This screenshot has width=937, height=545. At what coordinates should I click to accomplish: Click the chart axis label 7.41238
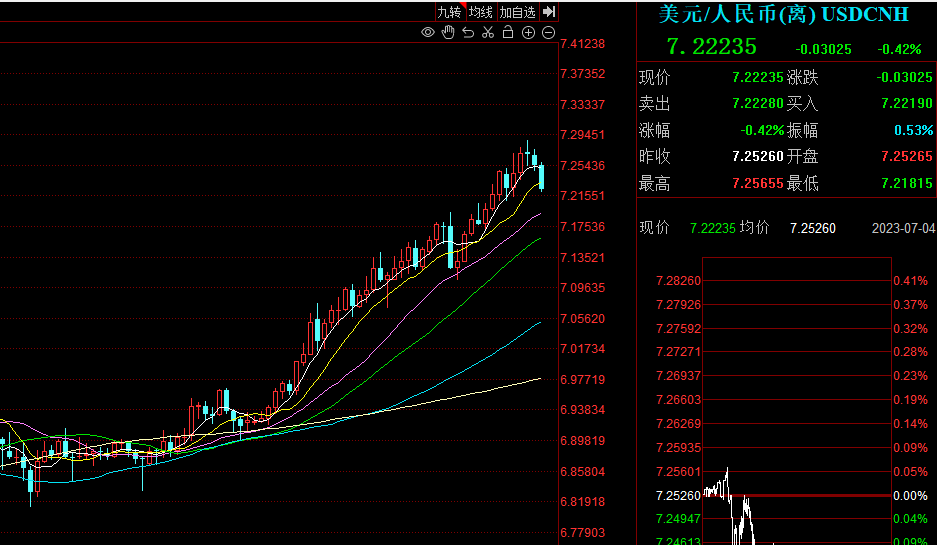coord(583,44)
